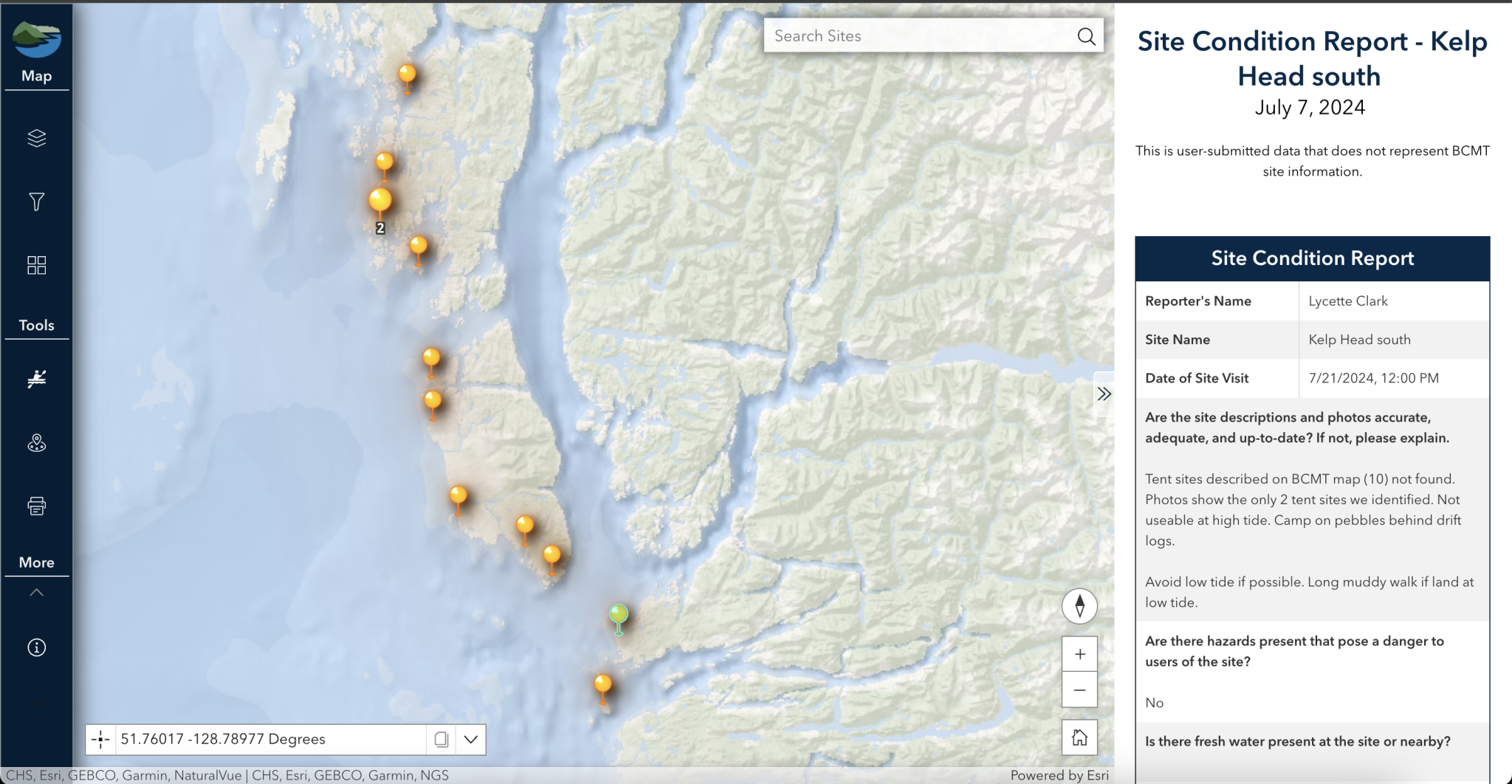Select the green highlighted site pin
Viewport: 1512px width, 784px height.
(619, 615)
